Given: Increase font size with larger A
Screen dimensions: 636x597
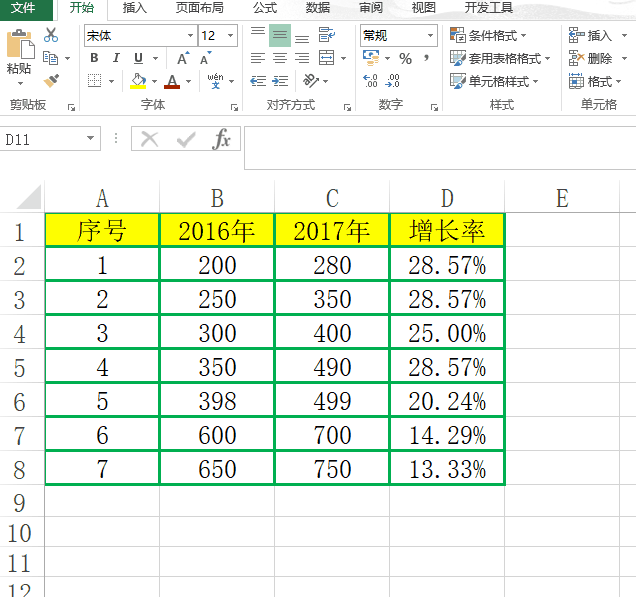Looking at the screenshot, I should [183, 58].
